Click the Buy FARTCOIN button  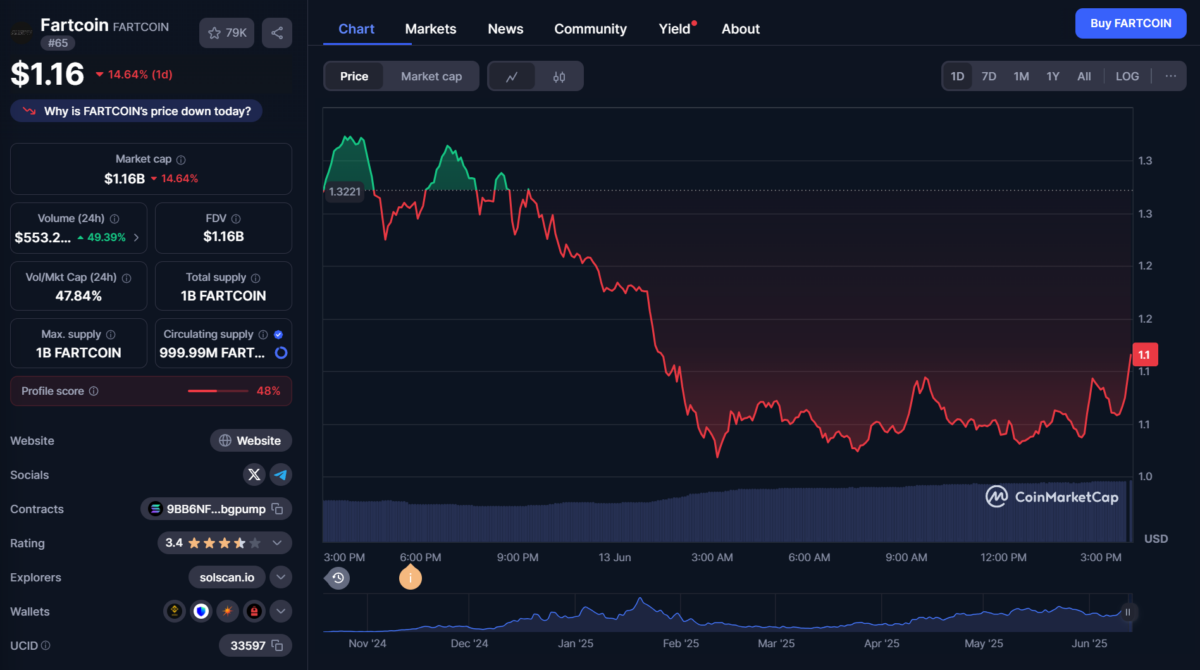[1130, 23]
